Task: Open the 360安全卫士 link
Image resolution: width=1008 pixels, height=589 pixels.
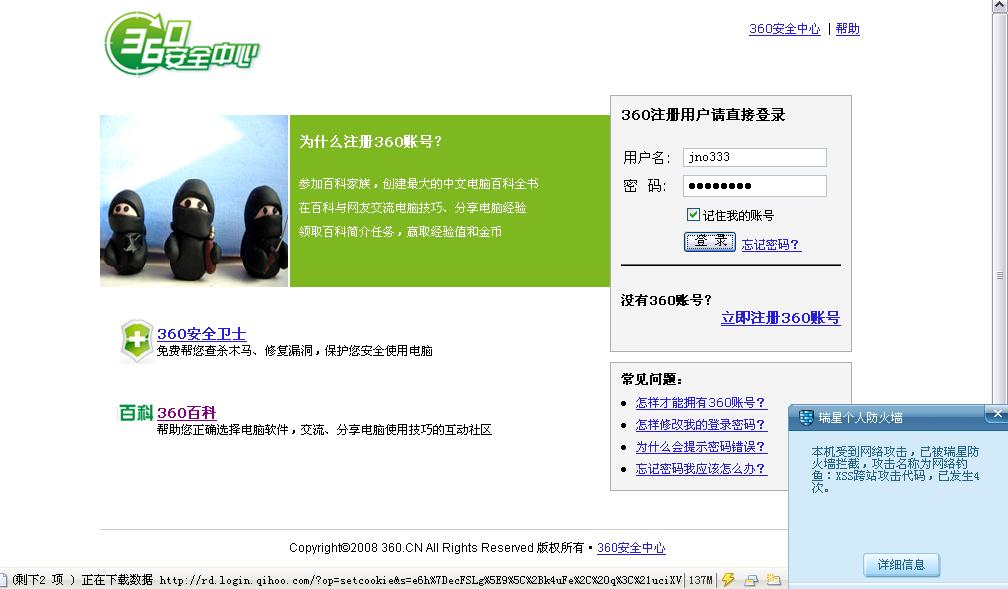Action: pos(201,334)
